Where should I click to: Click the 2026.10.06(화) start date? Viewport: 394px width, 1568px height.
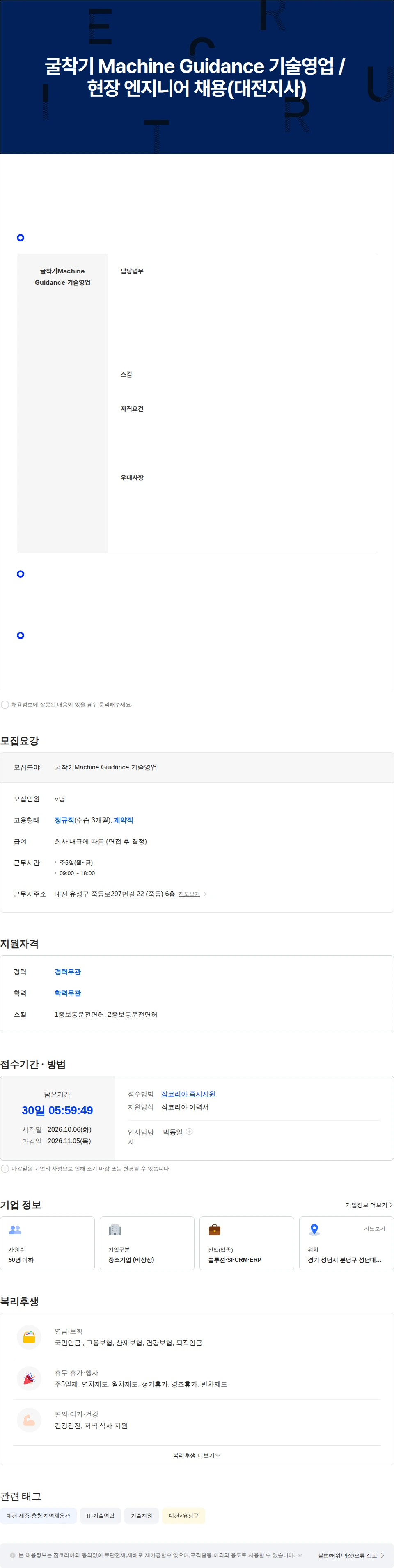tap(69, 1129)
